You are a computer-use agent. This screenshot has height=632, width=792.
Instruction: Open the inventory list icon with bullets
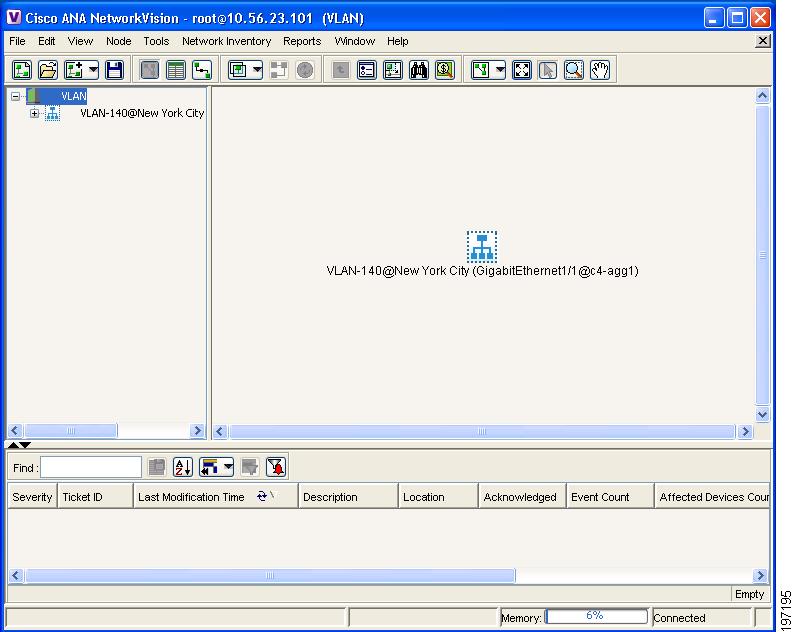tap(367, 70)
